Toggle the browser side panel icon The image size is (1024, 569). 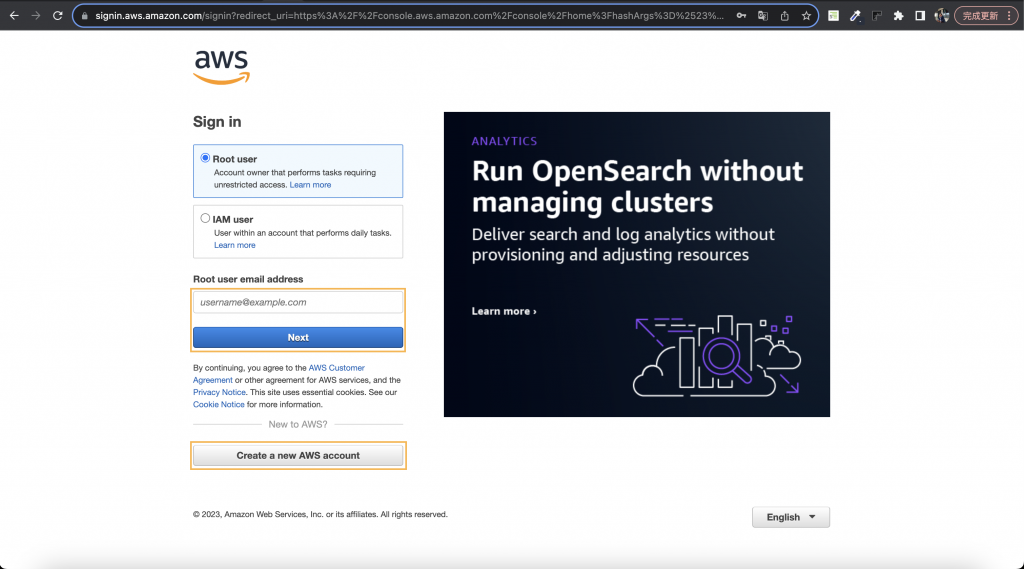click(920, 16)
